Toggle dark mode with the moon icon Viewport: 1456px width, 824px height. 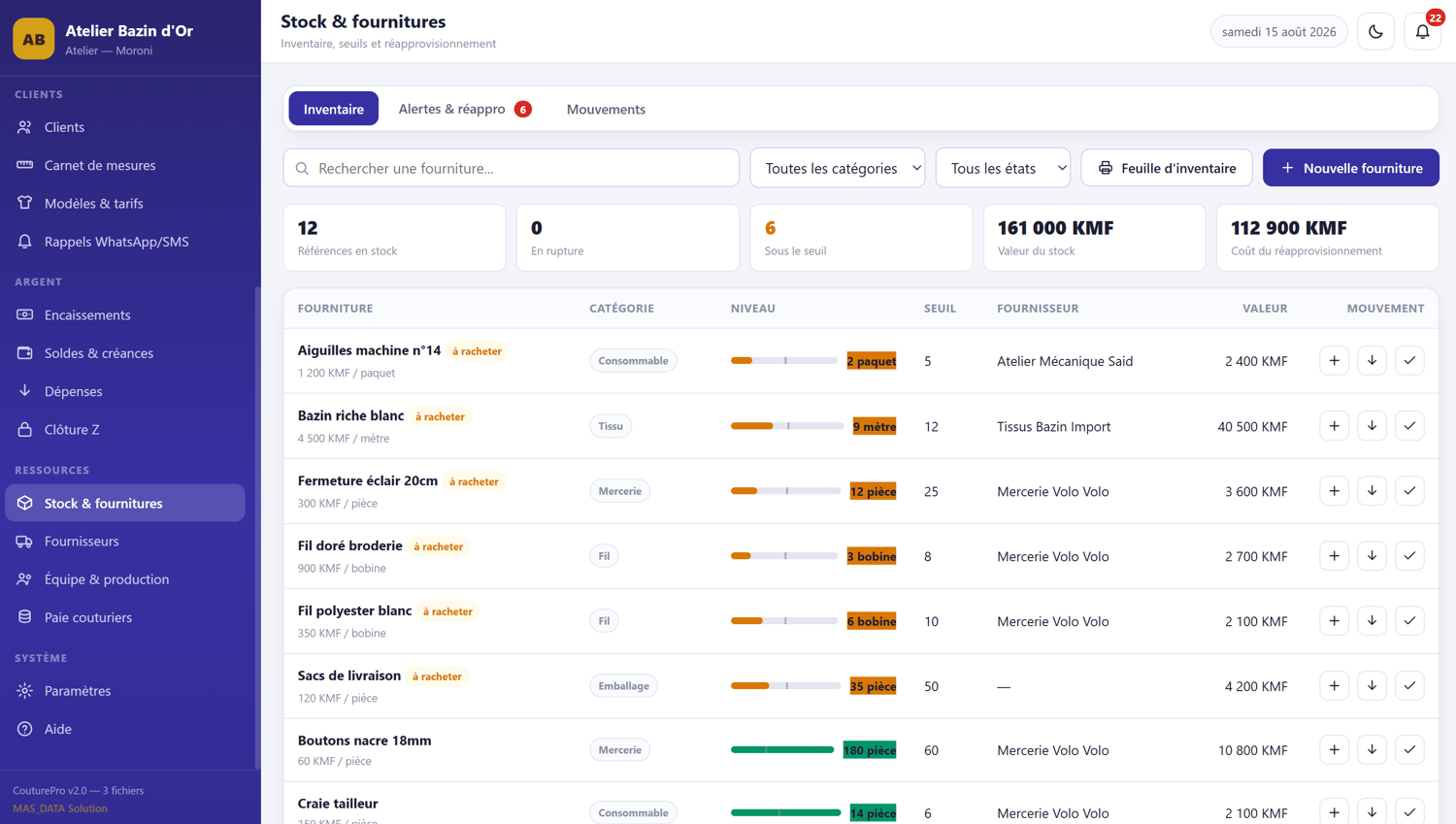[1375, 32]
